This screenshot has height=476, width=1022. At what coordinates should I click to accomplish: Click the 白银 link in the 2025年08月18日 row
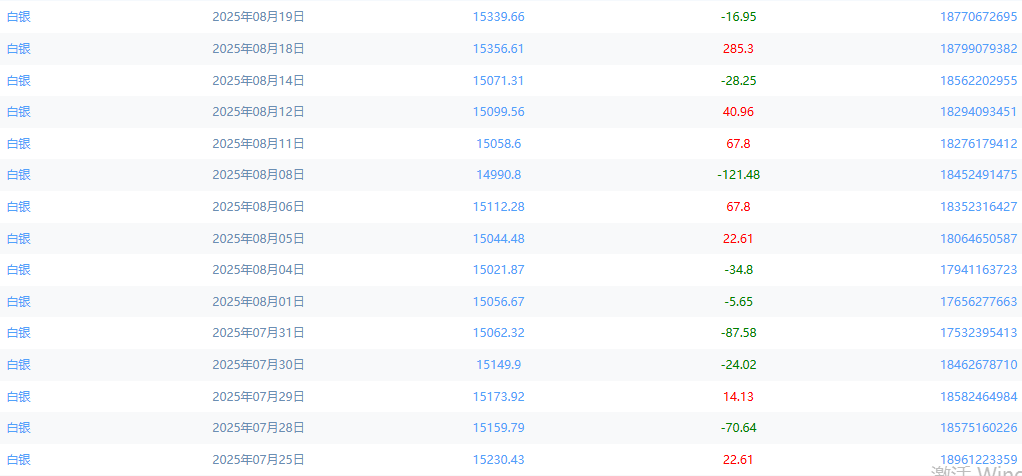click(x=19, y=48)
